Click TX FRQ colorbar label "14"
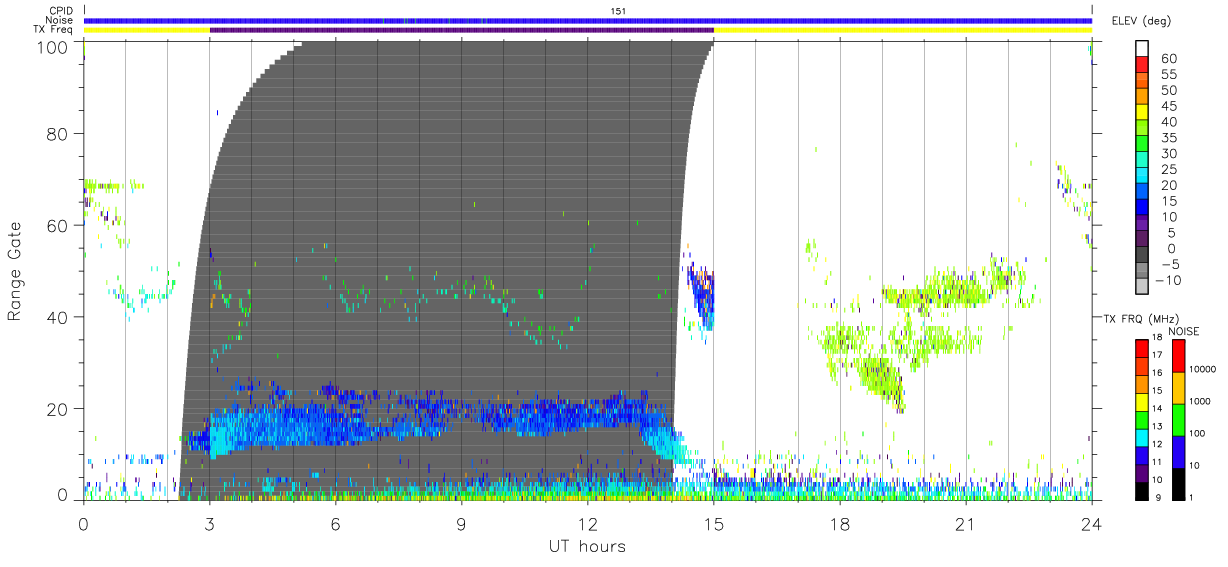 point(1158,408)
